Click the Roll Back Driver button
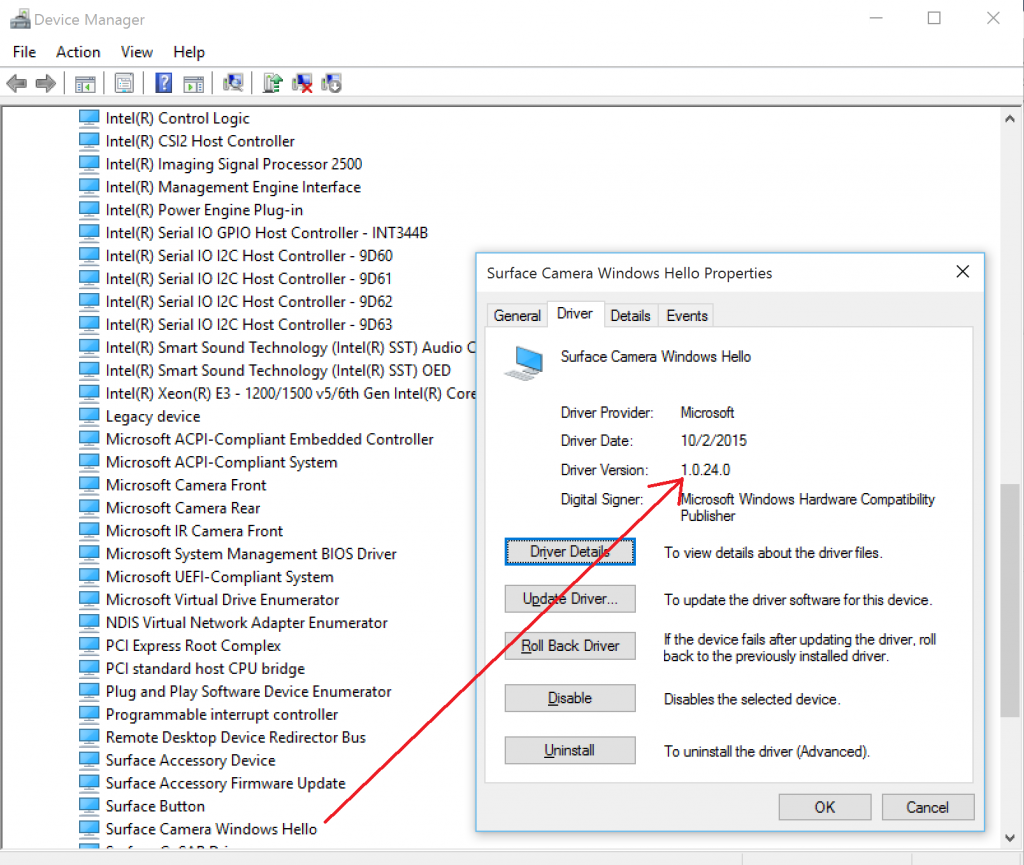Viewport: 1024px width, 865px height. tap(569, 645)
